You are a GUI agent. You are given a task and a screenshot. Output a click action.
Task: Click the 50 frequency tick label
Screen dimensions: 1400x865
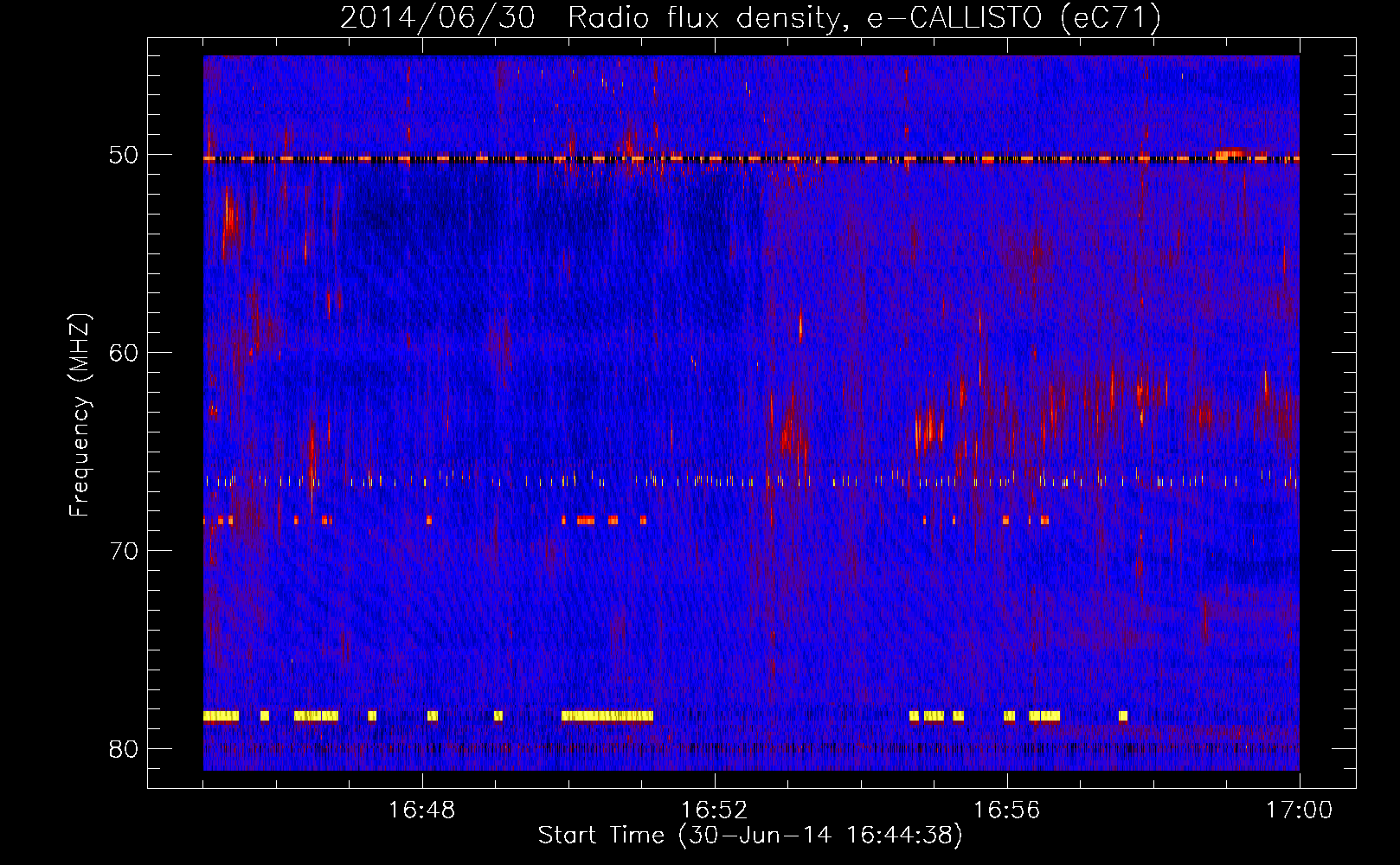point(124,155)
